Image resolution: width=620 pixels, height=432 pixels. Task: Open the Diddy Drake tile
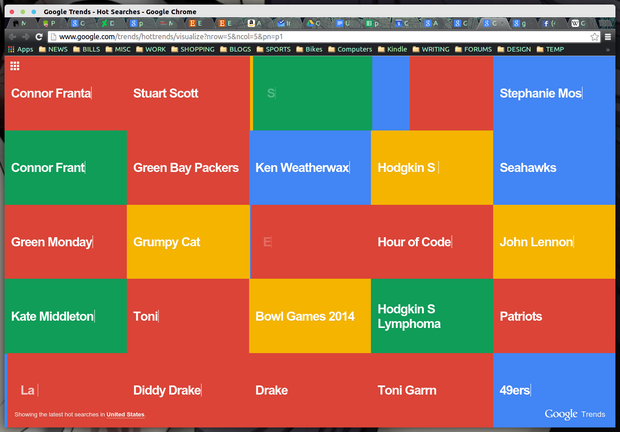pyautogui.click(x=188, y=390)
